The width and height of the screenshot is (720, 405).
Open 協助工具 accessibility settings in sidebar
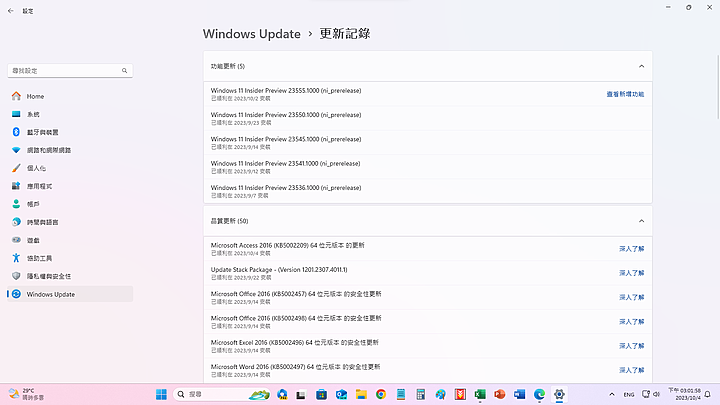click(70, 258)
